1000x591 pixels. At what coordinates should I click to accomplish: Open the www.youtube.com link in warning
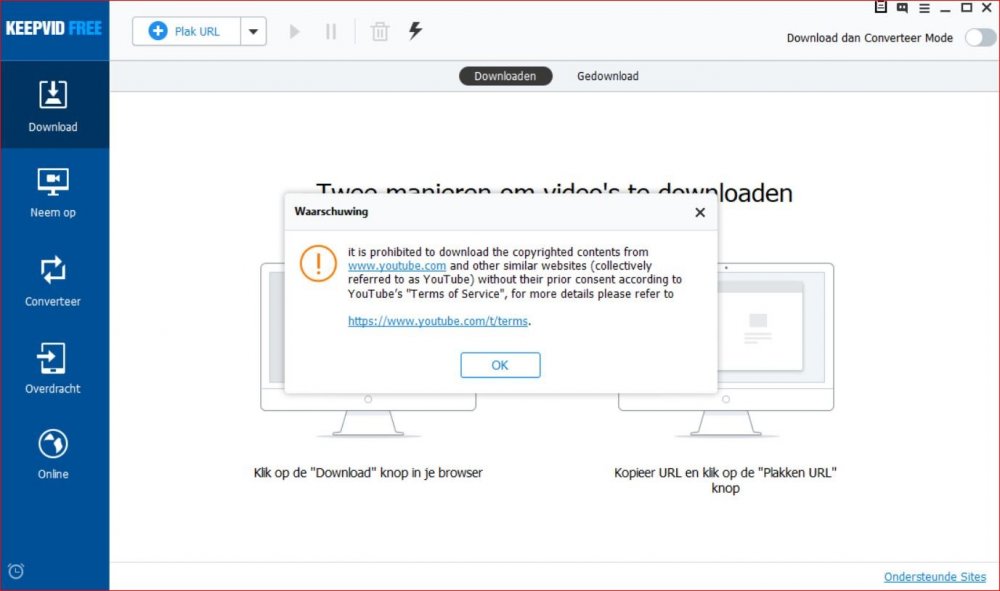coord(397,266)
